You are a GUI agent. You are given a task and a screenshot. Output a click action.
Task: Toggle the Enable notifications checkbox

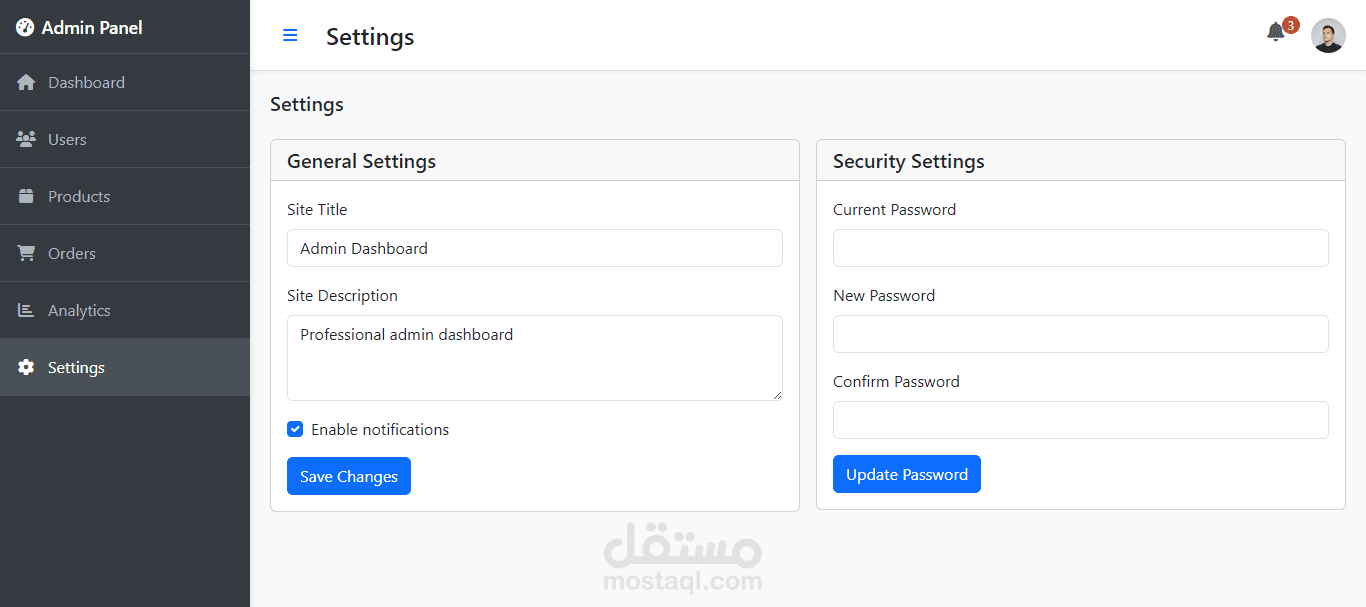tap(295, 429)
